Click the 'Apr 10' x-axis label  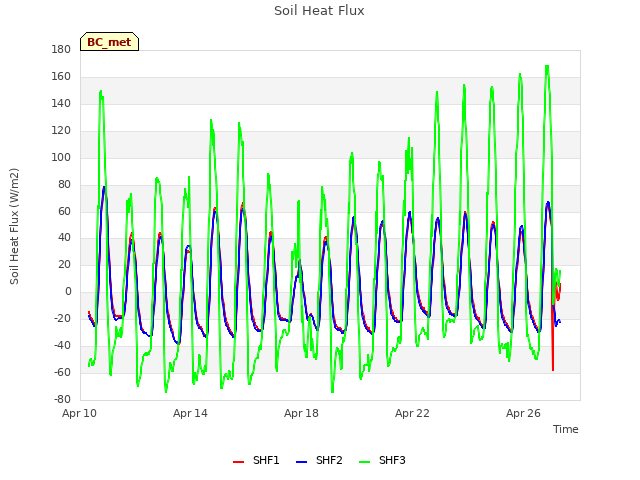[x=79, y=413]
